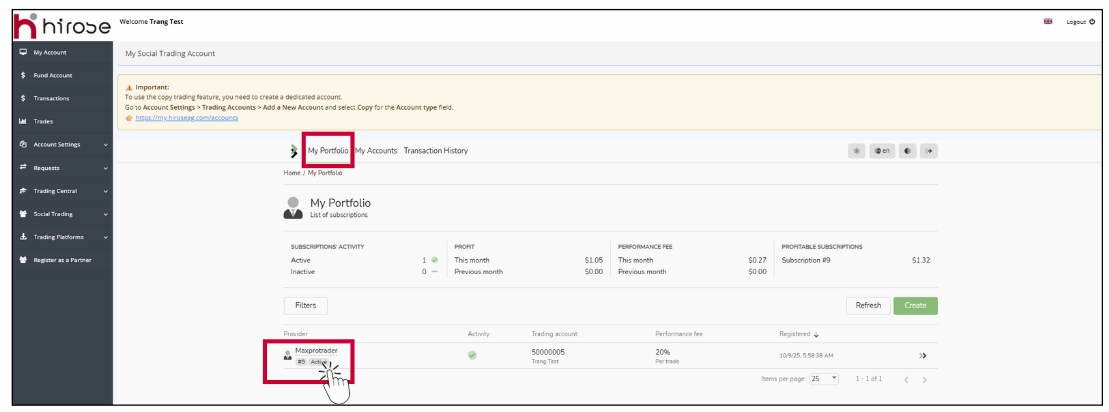Click the green Create button
The height and width of the screenshot is (412, 1109).
coord(915,305)
